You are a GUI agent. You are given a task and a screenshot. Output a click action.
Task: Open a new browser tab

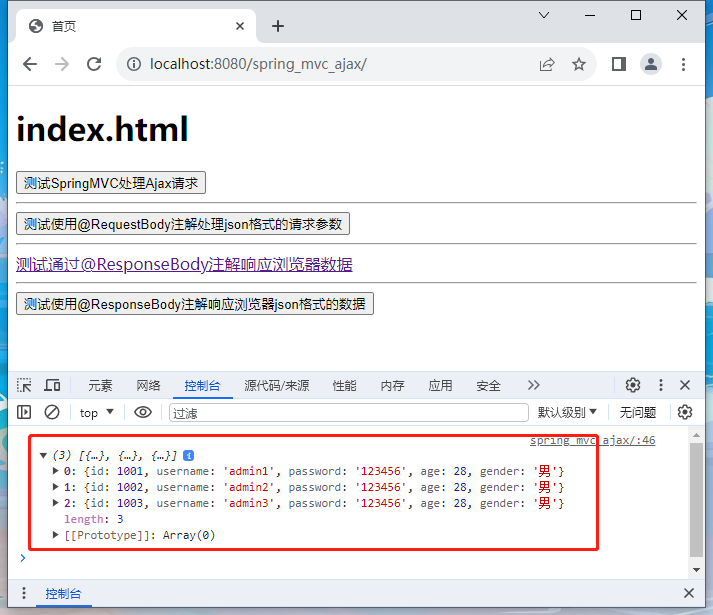278,26
